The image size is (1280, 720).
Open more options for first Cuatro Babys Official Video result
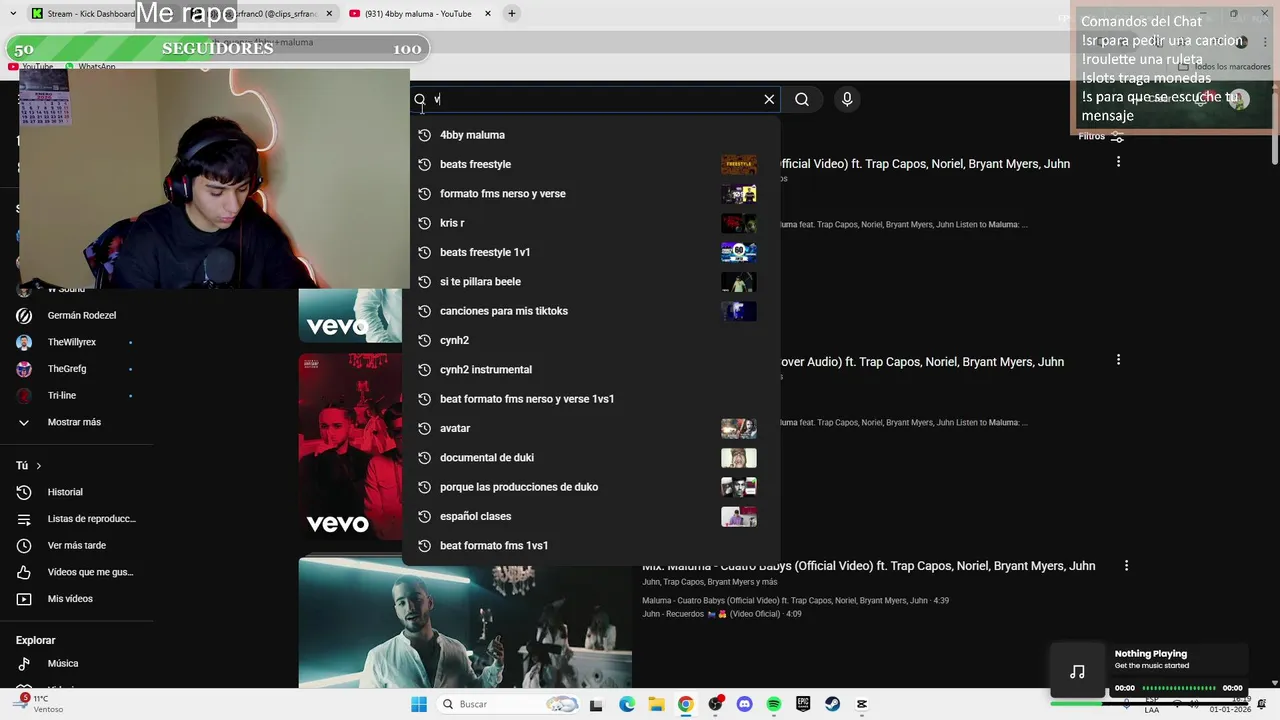(x=1118, y=162)
